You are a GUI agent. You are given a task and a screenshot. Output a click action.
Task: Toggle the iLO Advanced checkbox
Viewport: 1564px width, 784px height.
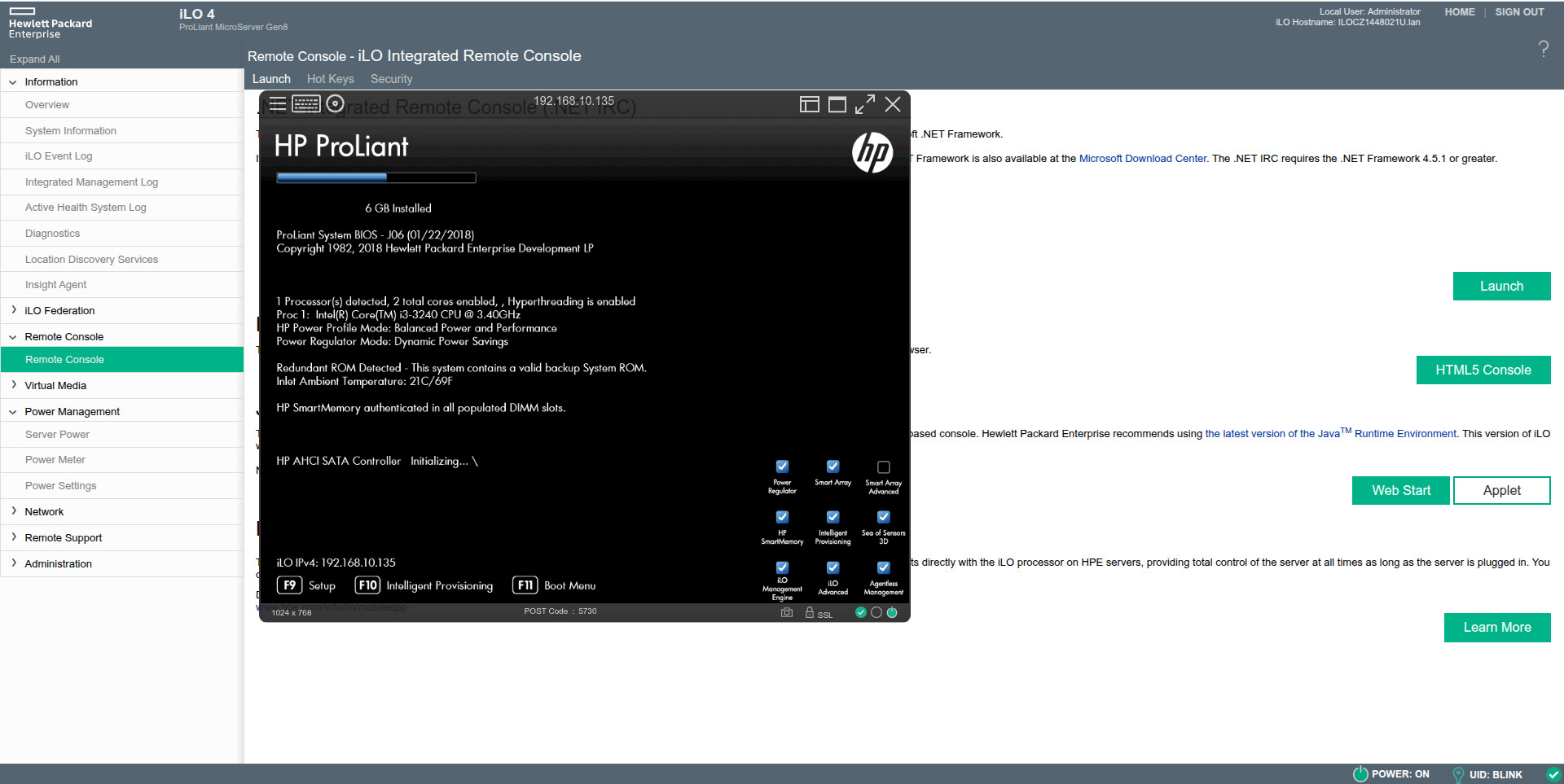coord(833,567)
